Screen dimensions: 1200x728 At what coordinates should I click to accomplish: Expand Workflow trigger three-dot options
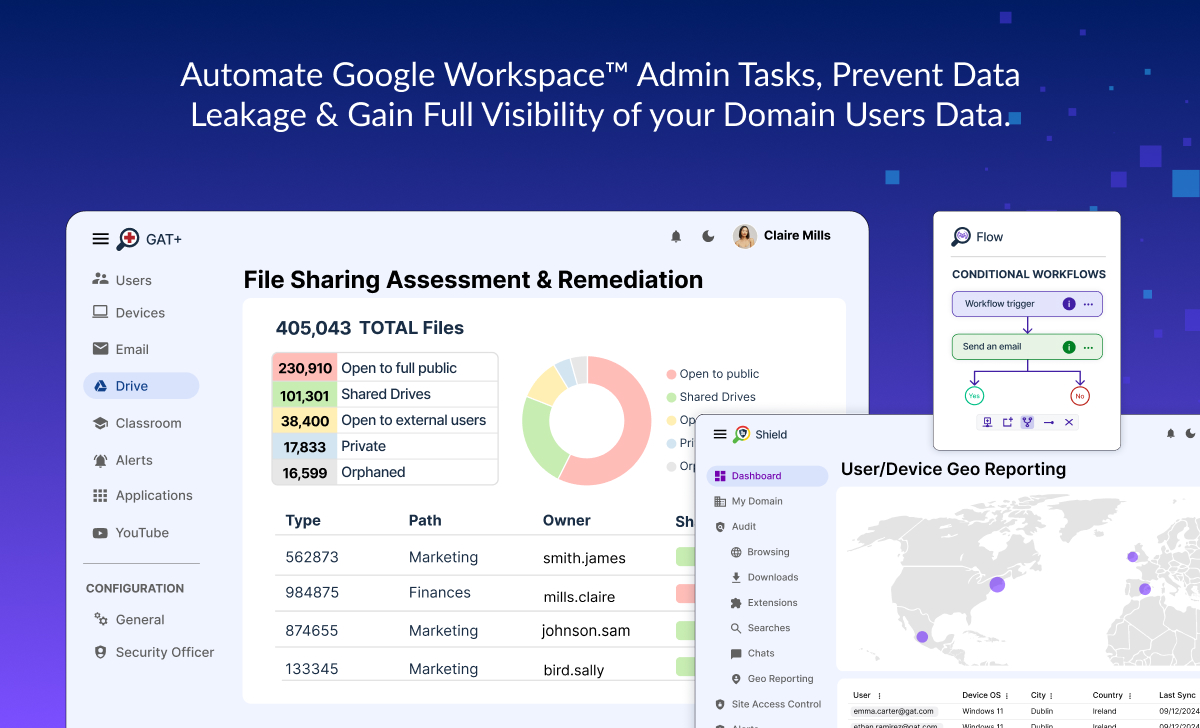[1088, 304]
